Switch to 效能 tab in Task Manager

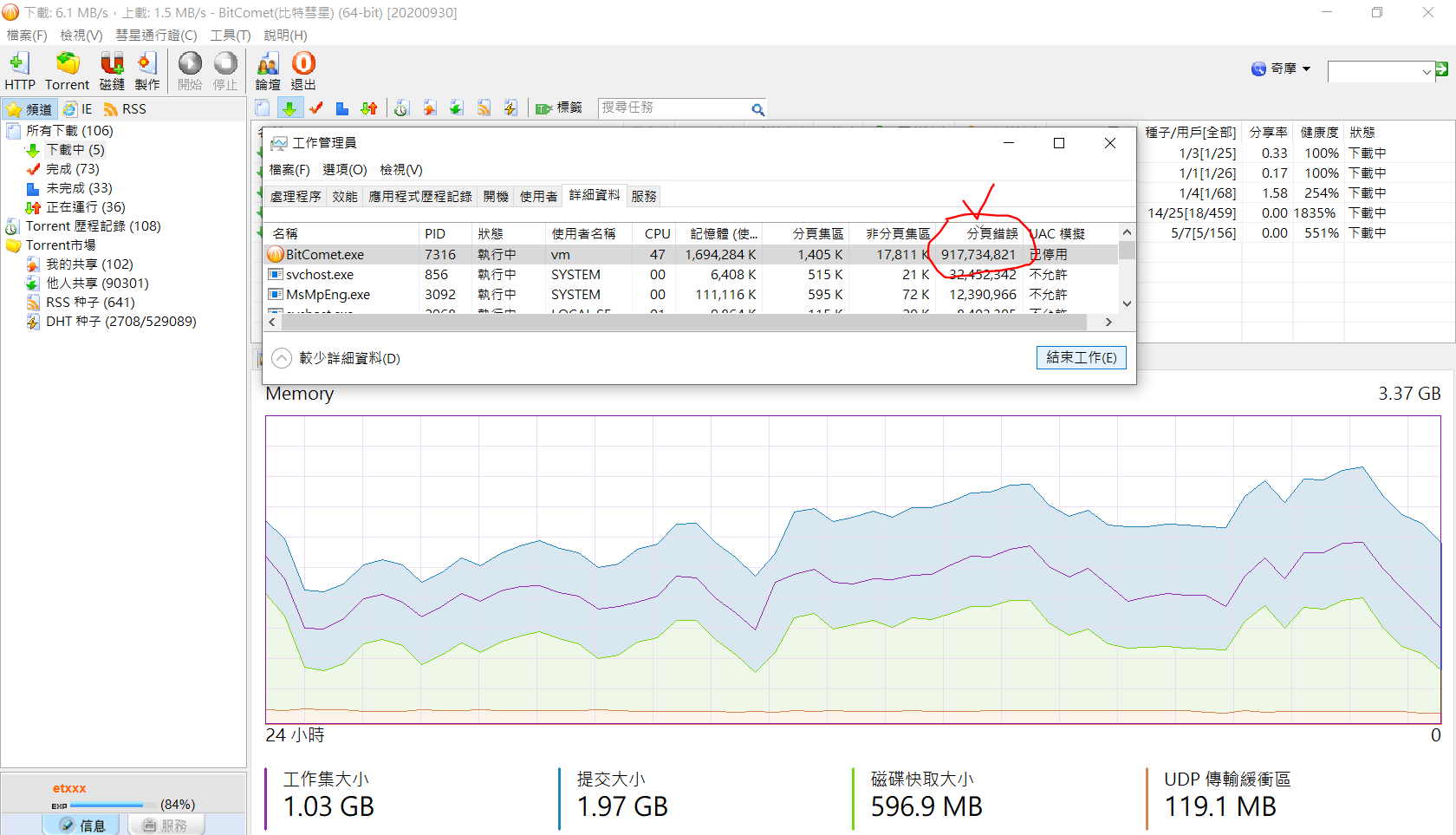point(345,197)
